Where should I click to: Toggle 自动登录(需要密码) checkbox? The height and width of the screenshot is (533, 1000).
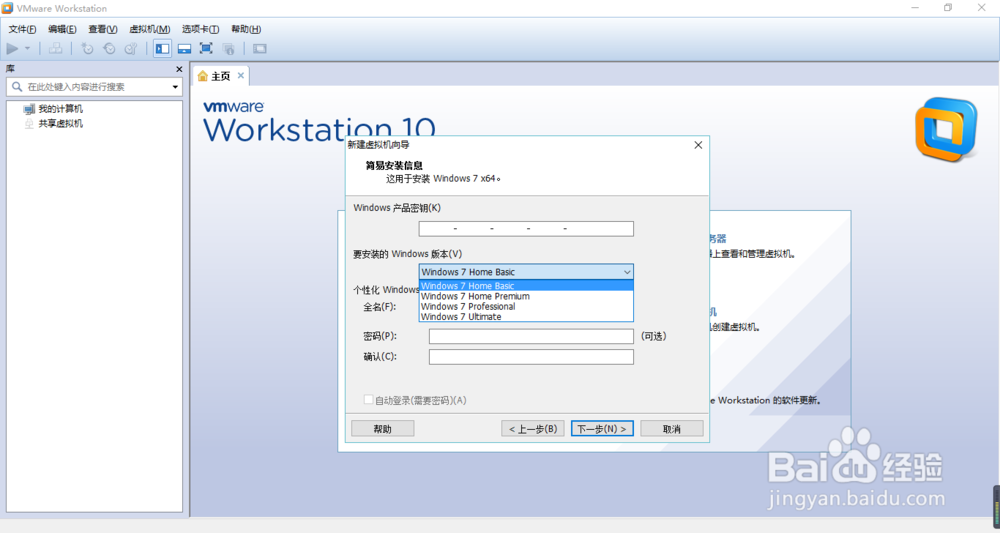(x=369, y=400)
